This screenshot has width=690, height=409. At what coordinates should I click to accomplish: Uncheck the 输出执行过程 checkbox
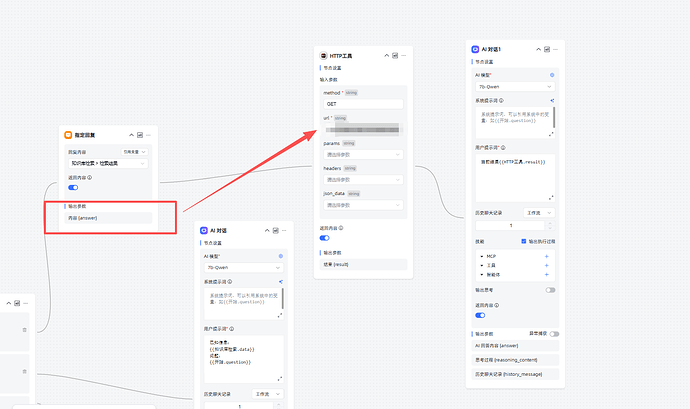(523, 241)
